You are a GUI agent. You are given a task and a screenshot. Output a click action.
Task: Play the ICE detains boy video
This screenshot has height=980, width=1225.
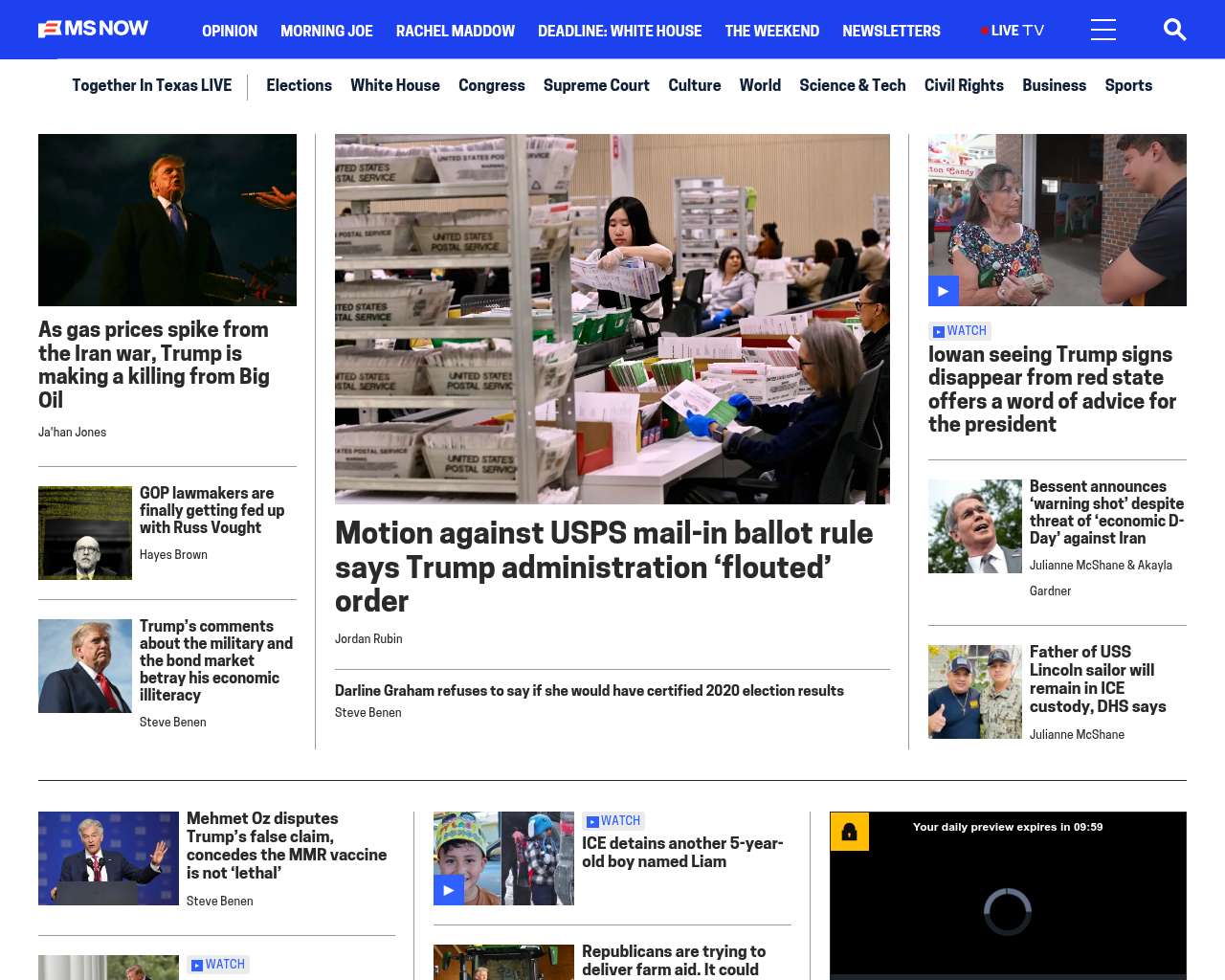pyautogui.click(x=449, y=890)
